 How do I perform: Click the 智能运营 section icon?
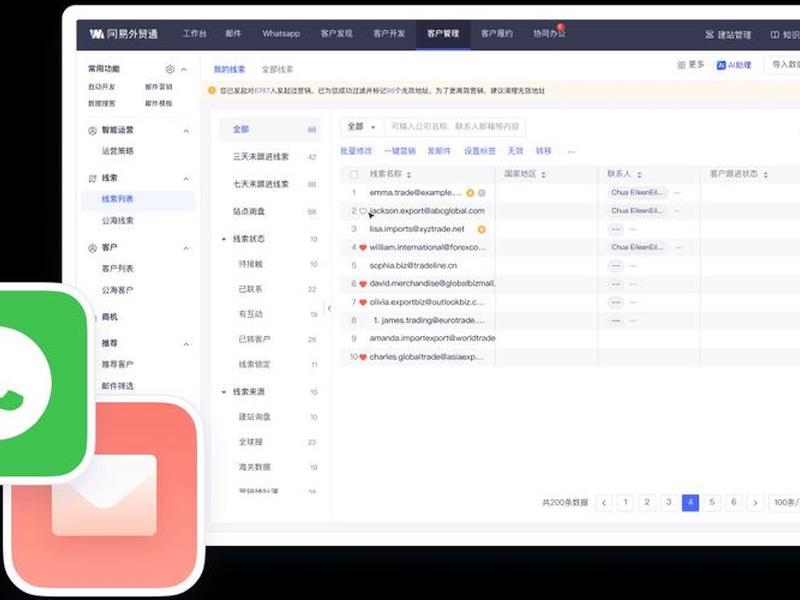(92, 131)
